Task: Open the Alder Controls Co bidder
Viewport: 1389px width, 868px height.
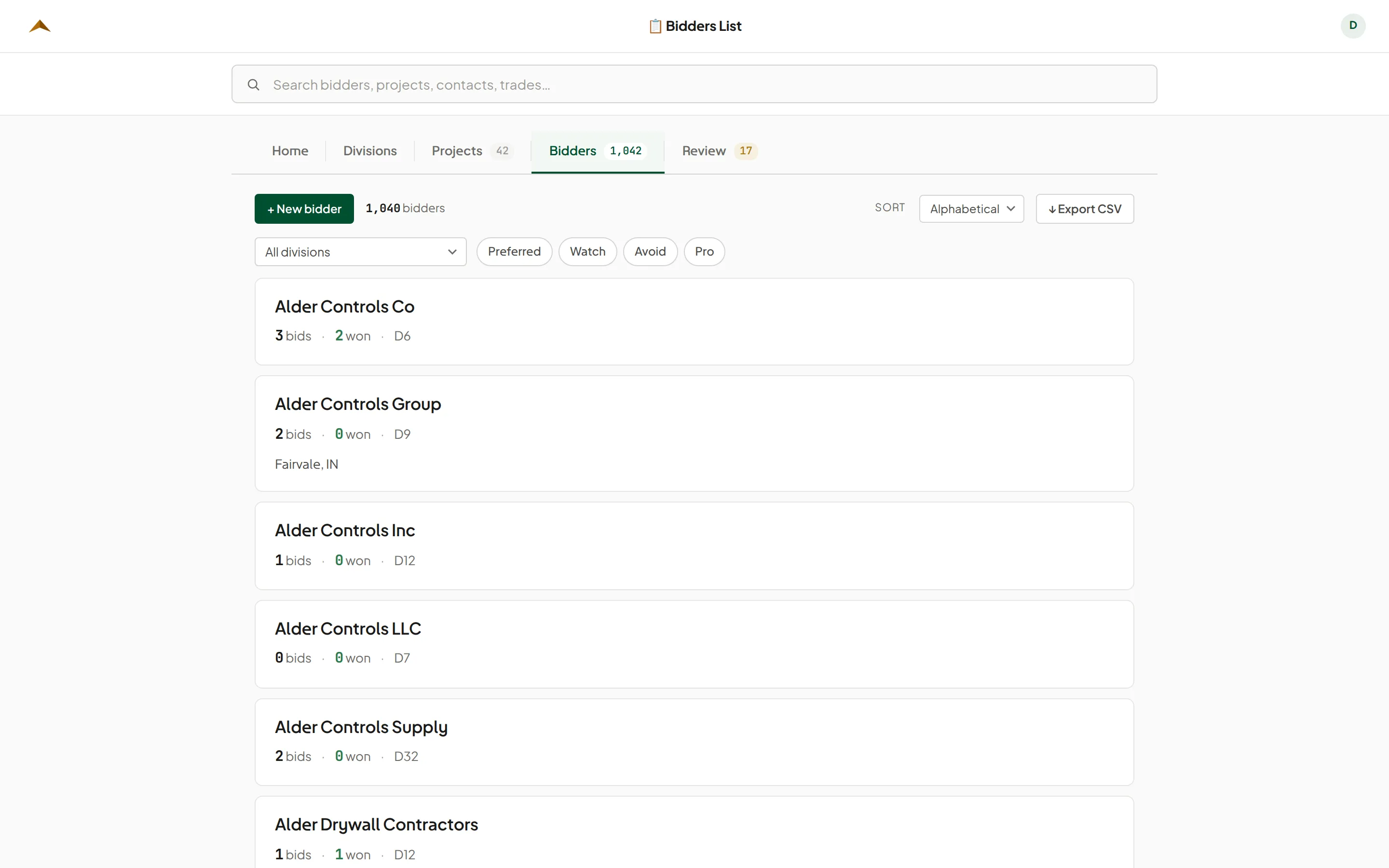Action: point(694,322)
